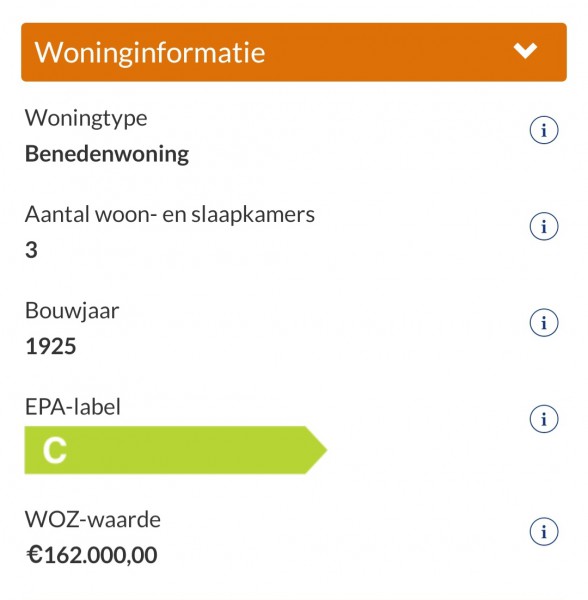Click the room count value 3

(x=31, y=250)
